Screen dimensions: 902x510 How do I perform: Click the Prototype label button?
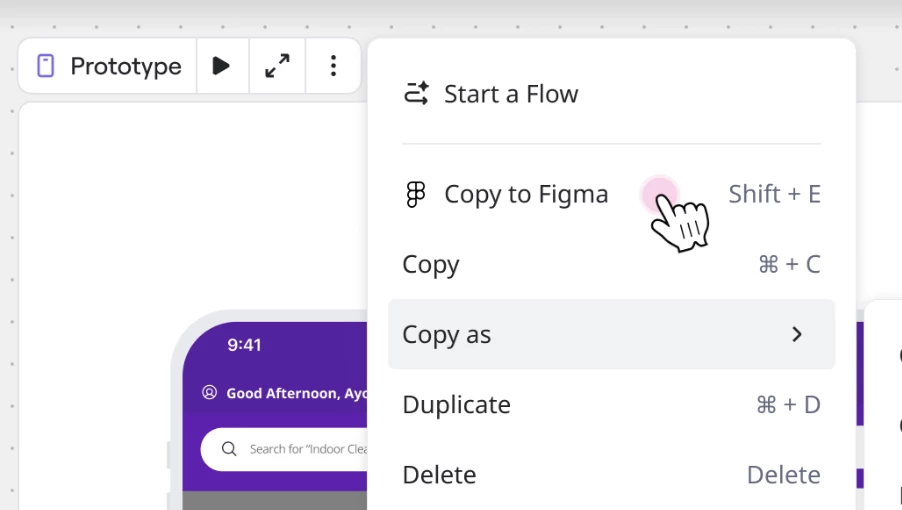coord(108,66)
